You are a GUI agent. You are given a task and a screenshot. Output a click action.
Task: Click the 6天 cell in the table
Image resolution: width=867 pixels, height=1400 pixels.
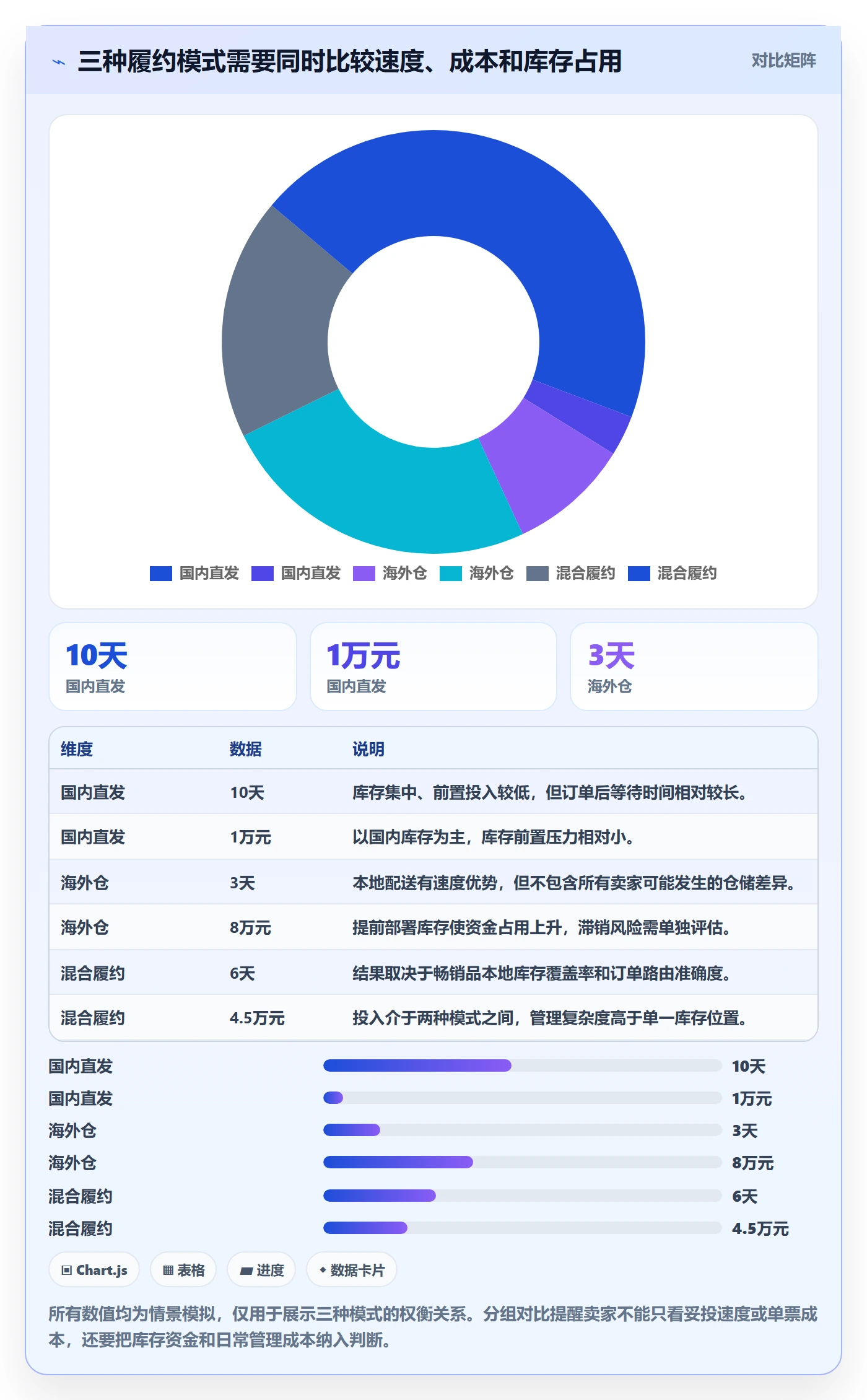[242, 973]
